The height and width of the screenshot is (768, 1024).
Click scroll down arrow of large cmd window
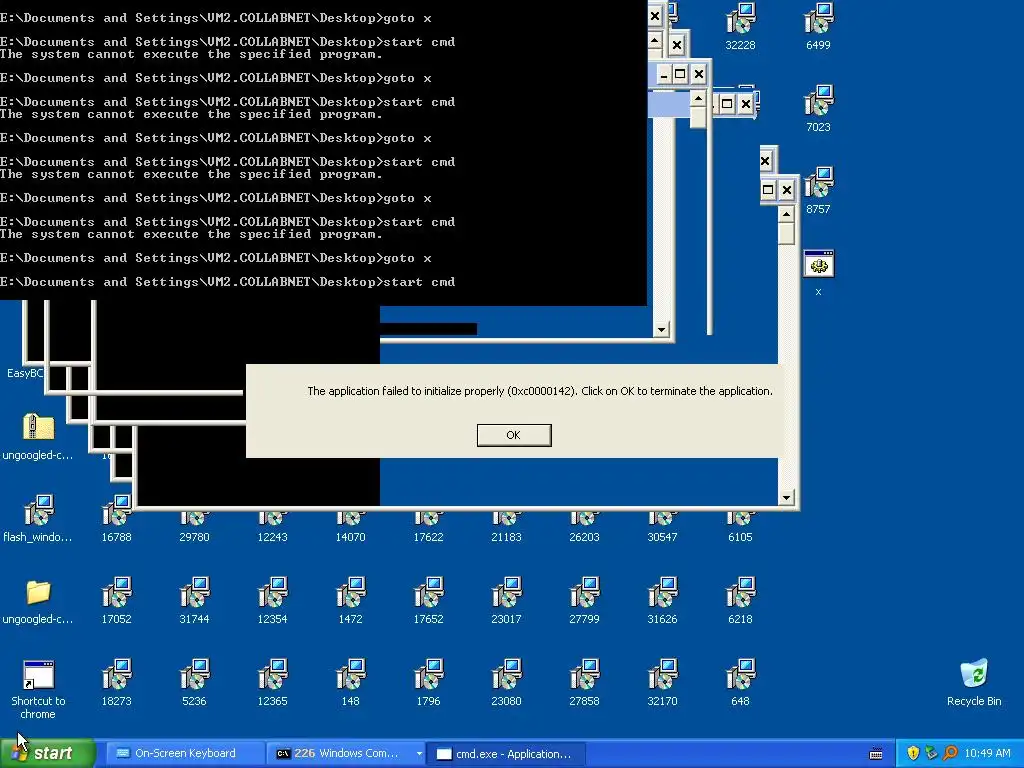(x=661, y=329)
